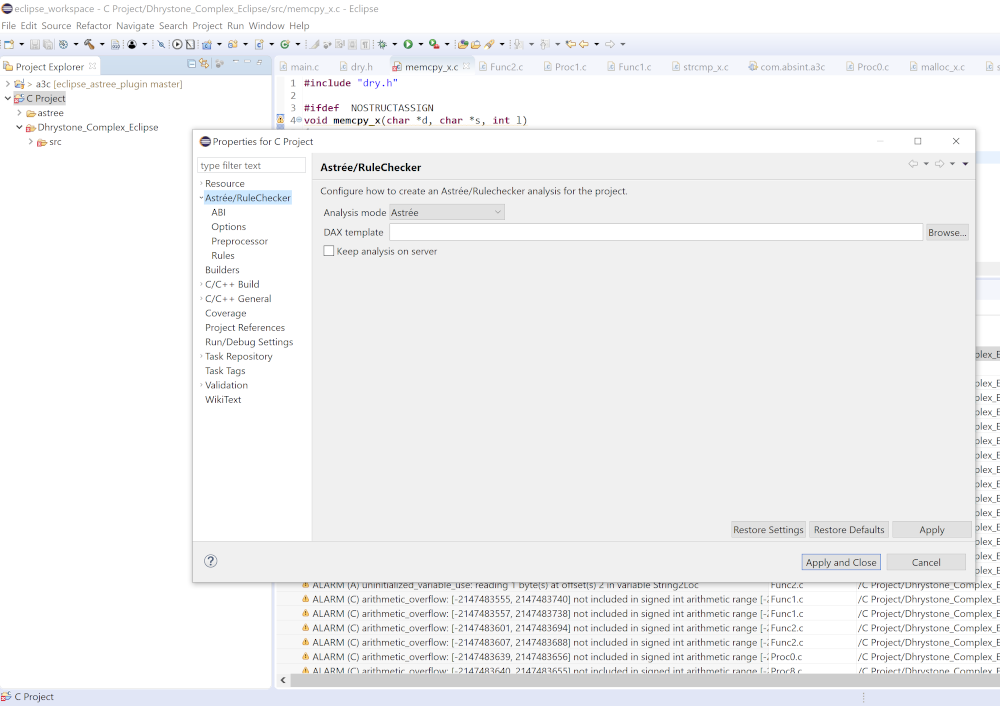The image size is (1000, 706).
Task: Click the green Run play icon
Action: click(x=408, y=44)
